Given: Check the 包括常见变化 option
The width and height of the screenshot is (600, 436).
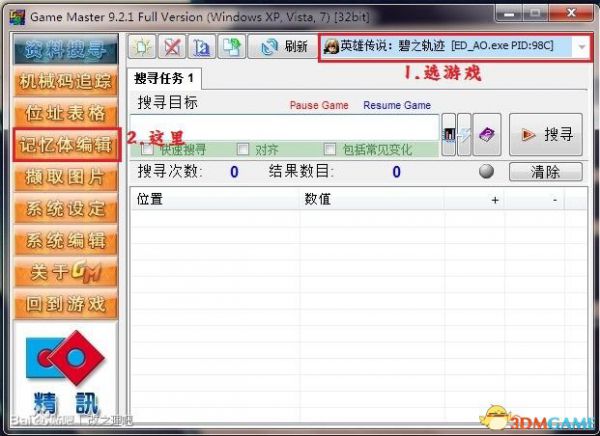Looking at the screenshot, I should [331, 150].
